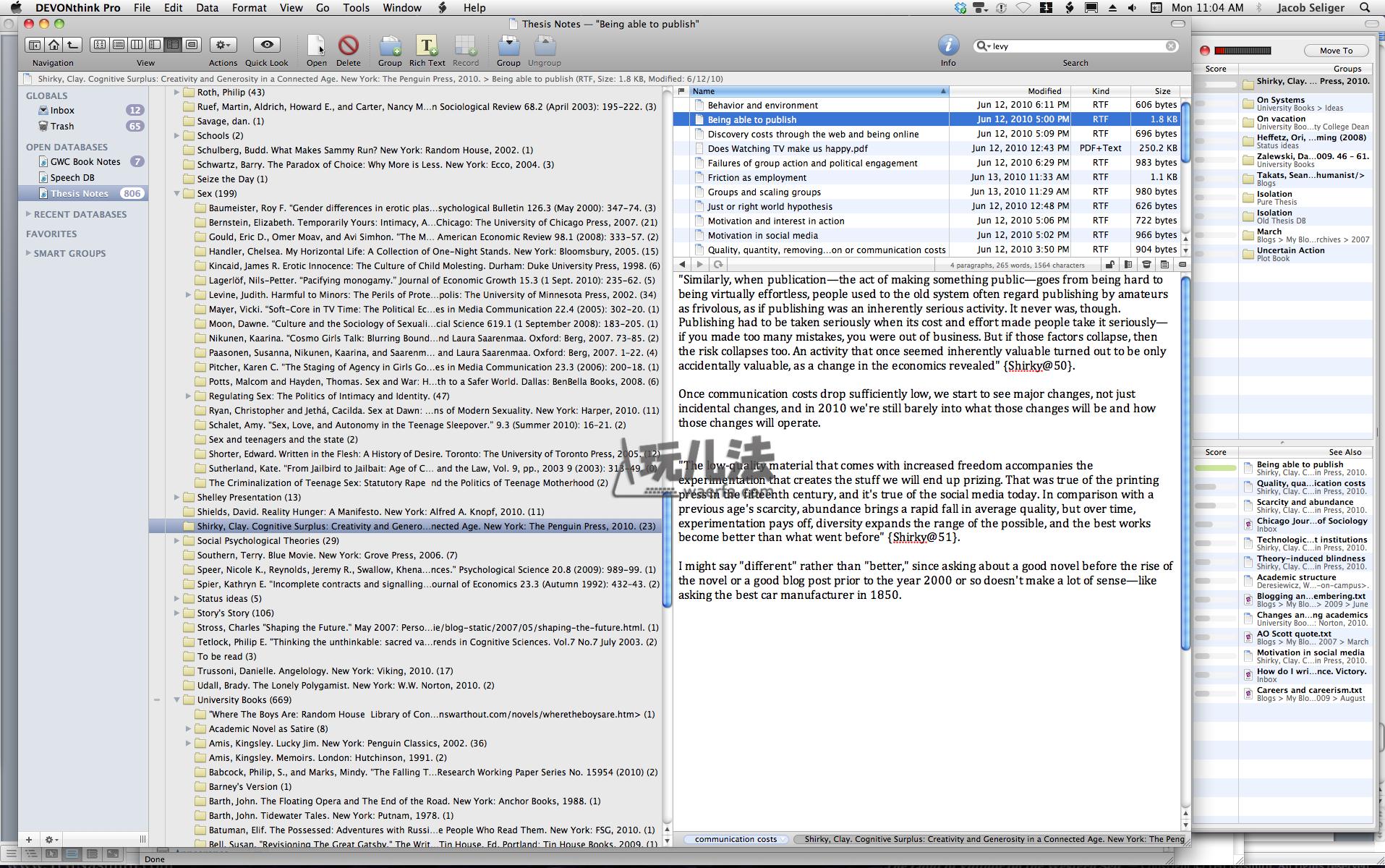Open the Actions gear dropdown
The image size is (1385, 868).
coord(223,45)
